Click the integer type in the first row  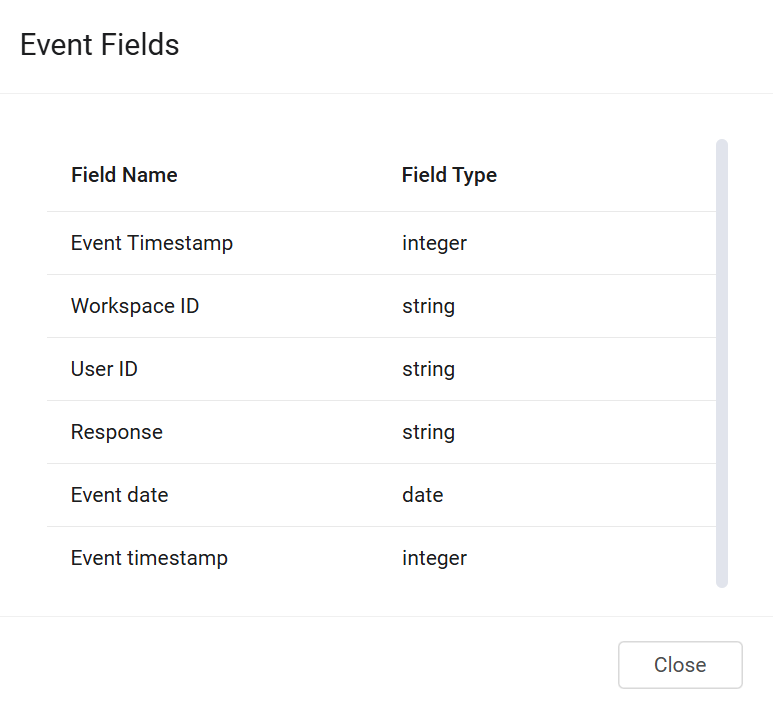(x=434, y=243)
